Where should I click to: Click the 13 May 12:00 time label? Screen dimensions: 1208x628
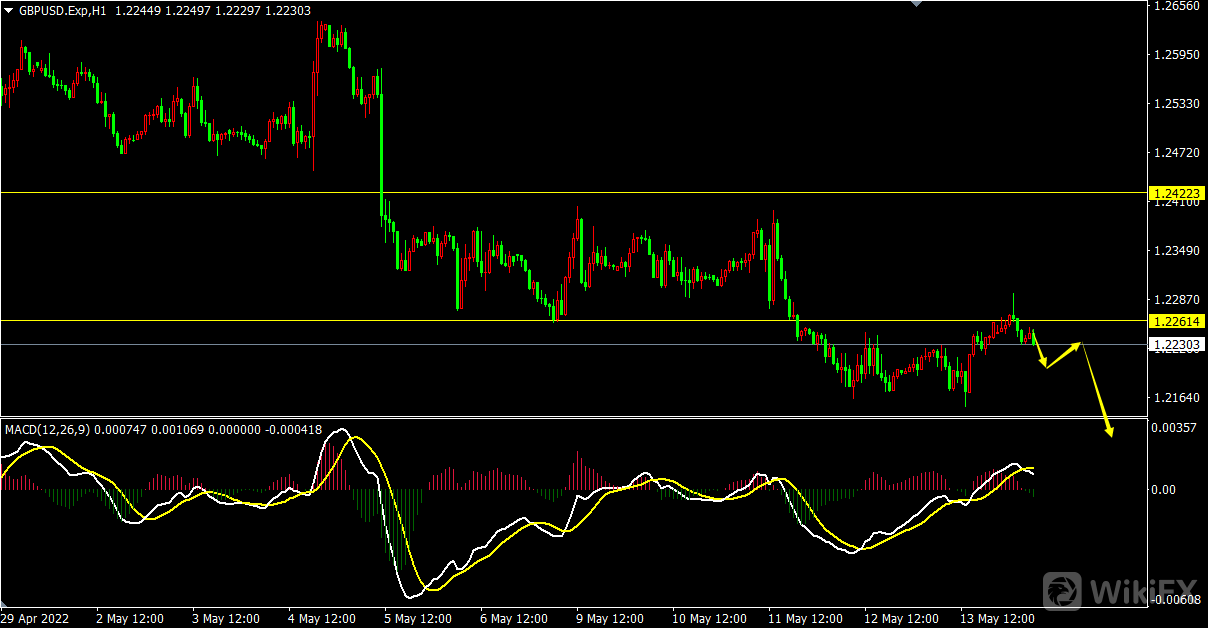(x=999, y=618)
